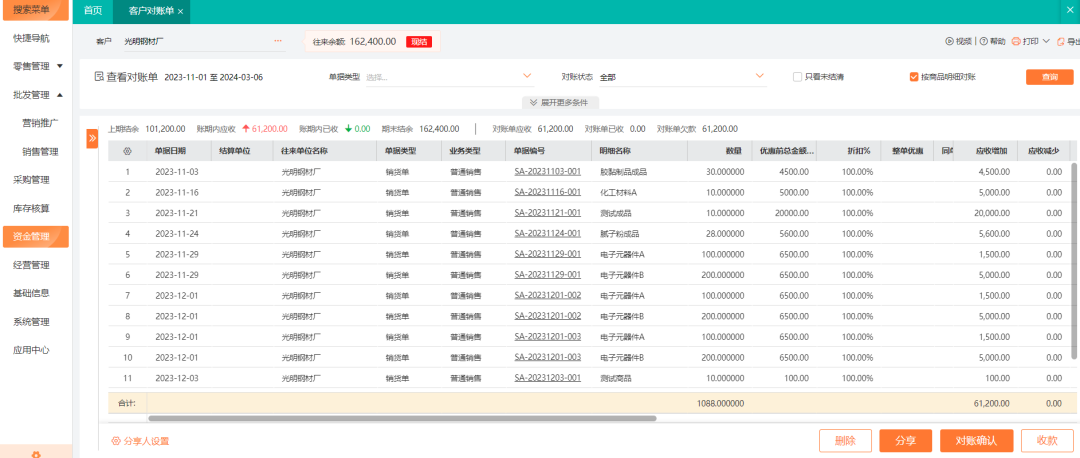Enable 只看未结清 checkbox
The image size is (1080, 458).
point(798,76)
